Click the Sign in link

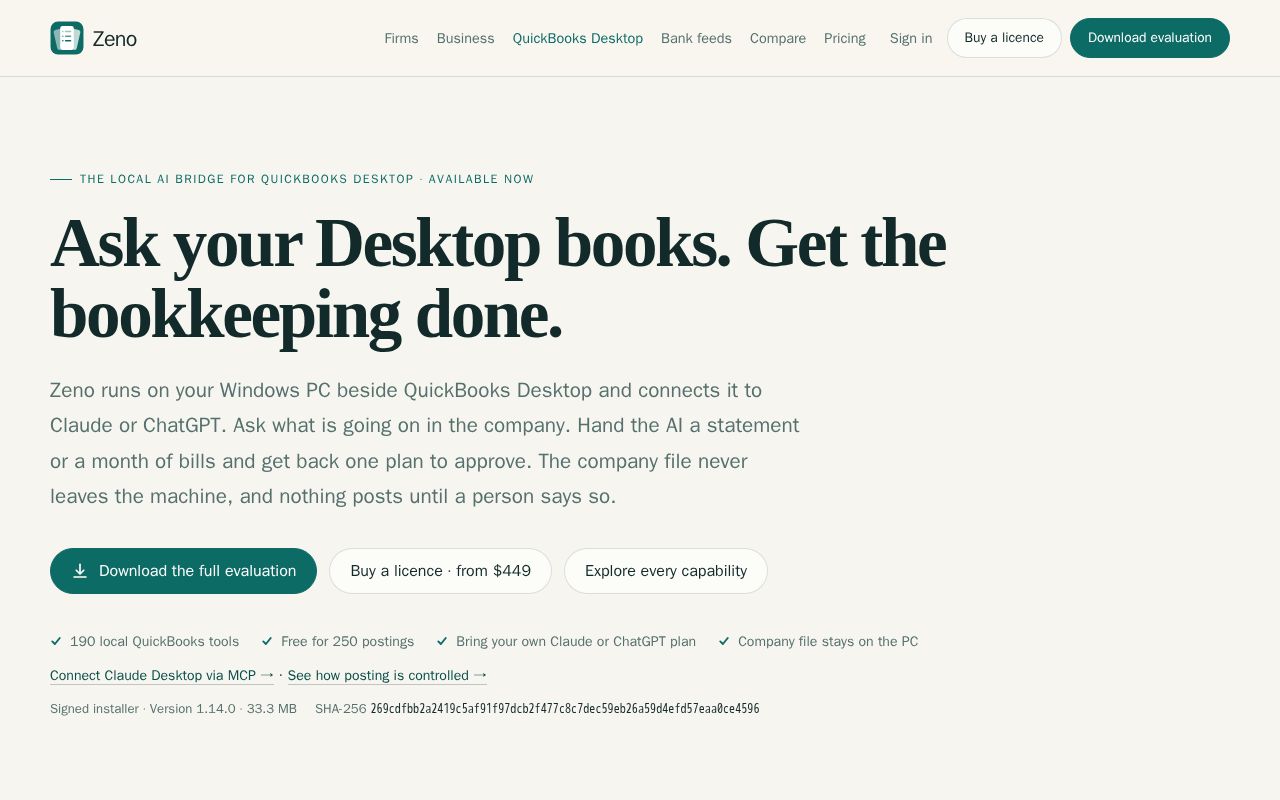(911, 38)
